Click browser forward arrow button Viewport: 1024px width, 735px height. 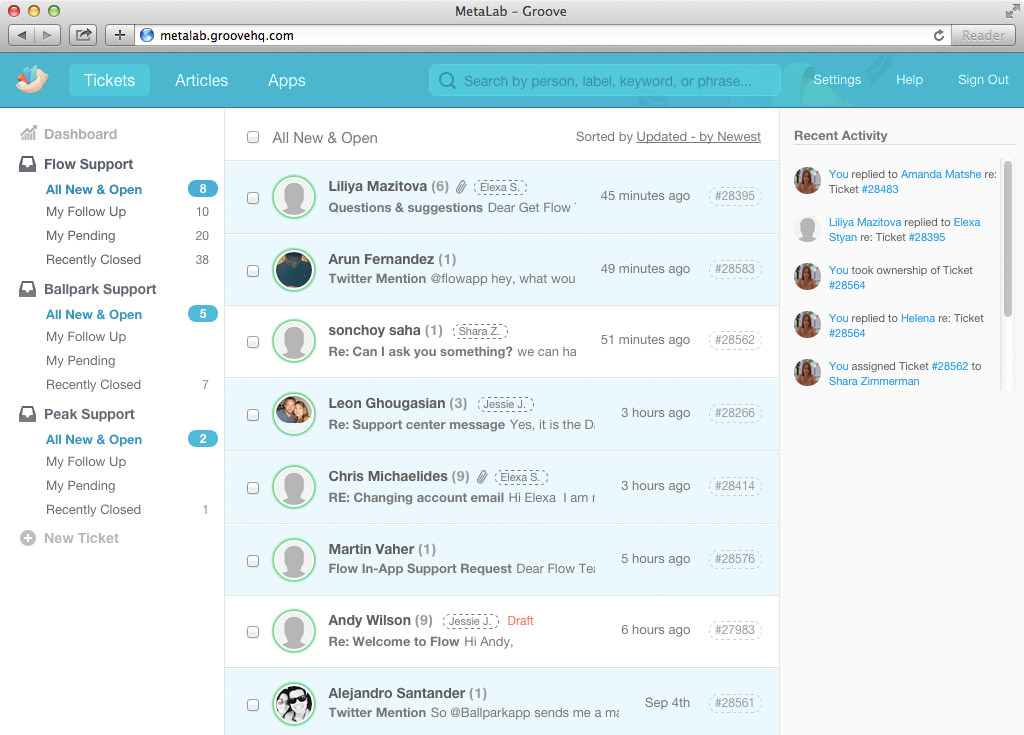point(47,35)
